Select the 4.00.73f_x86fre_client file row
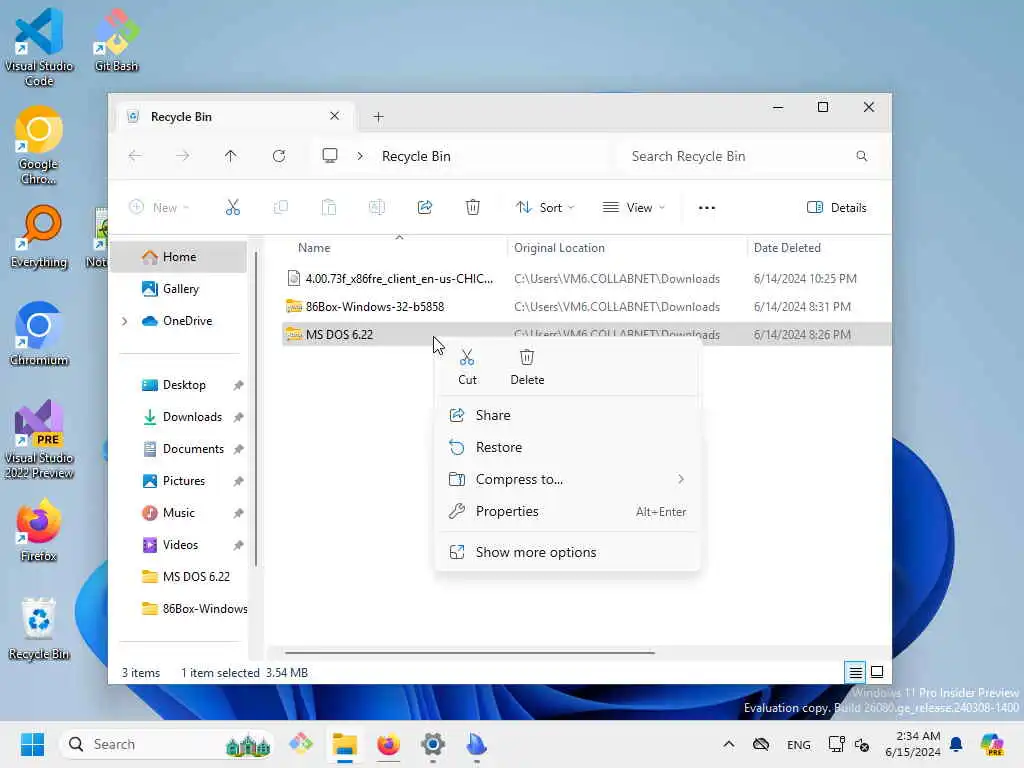 point(586,279)
